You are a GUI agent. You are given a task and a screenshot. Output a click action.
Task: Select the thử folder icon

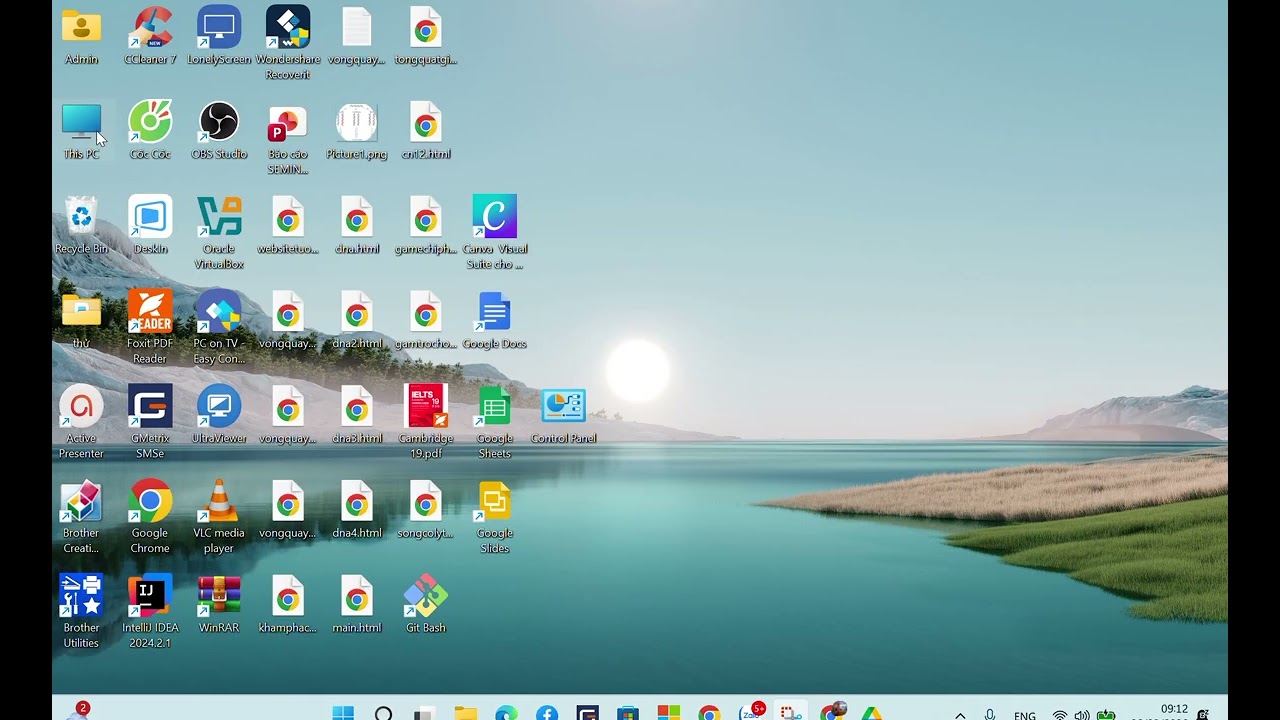point(81,320)
